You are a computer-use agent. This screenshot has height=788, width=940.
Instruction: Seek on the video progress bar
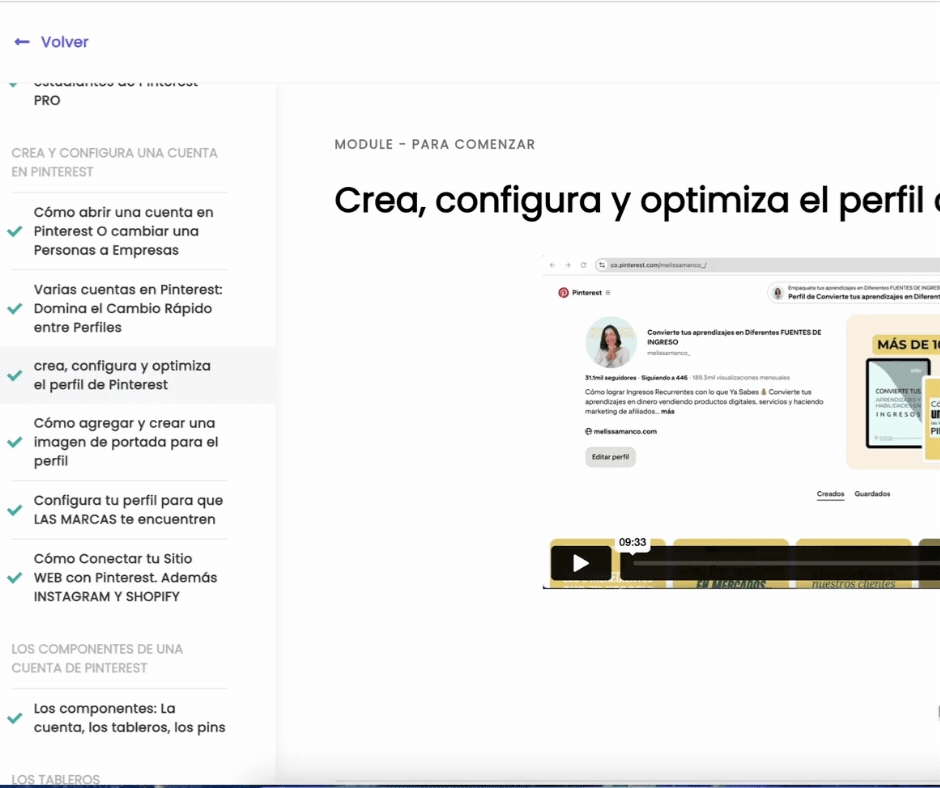pos(786,563)
